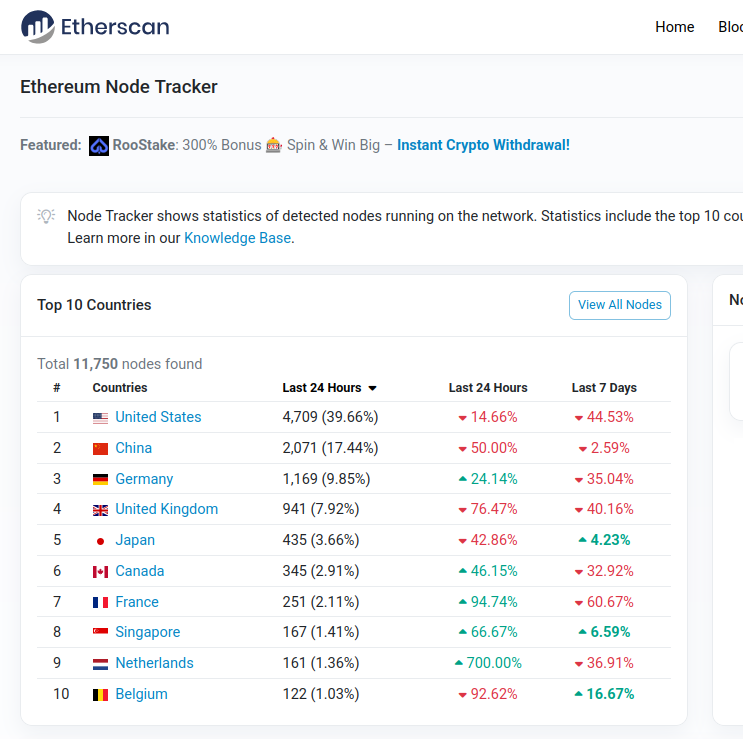Click the United States flag icon

100,418
